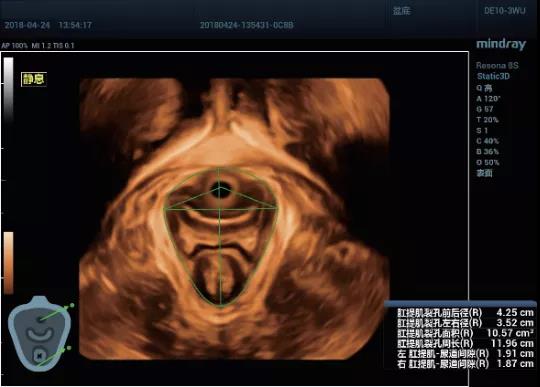Click the pelvic floor orientation diagram icon
Screen dimensions: 540x387
[39, 333]
